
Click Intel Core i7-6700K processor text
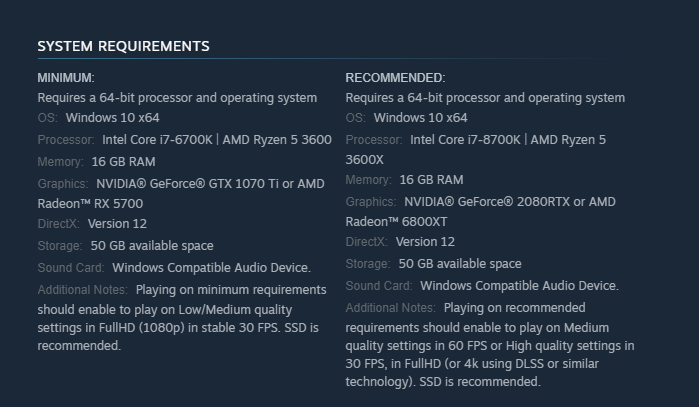click(x=157, y=140)
